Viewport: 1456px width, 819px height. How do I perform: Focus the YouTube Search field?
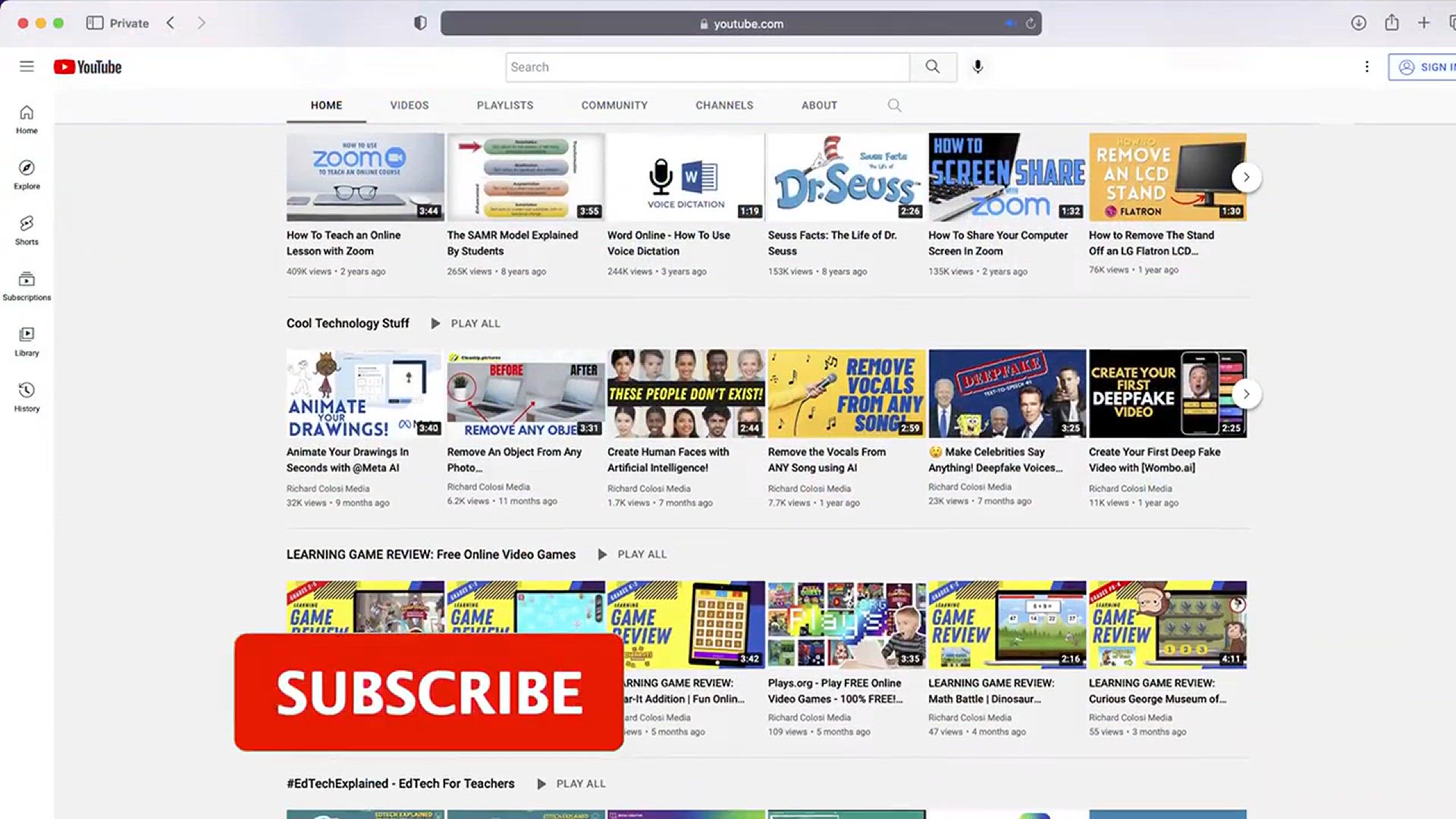pyautogui.click(x=708, y=67)
